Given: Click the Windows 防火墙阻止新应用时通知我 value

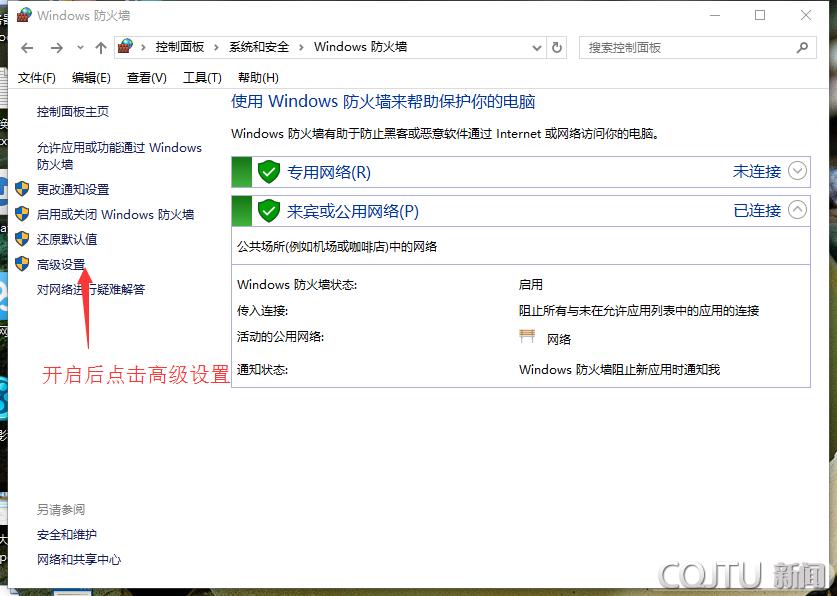Looking at the screenshot, I should (619, 370).
